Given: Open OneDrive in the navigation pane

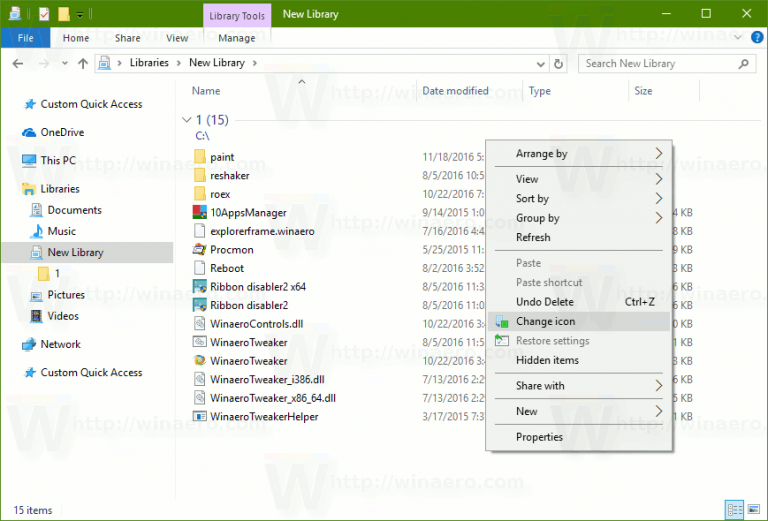Looking at the screenshot, I should point(53,132).
